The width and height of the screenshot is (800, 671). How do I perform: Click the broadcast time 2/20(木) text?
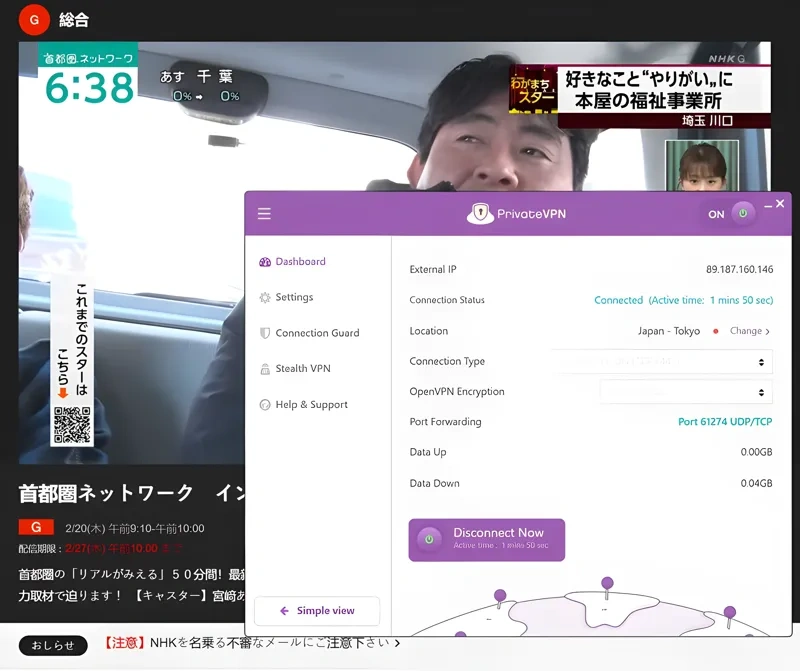coord(135,529)
